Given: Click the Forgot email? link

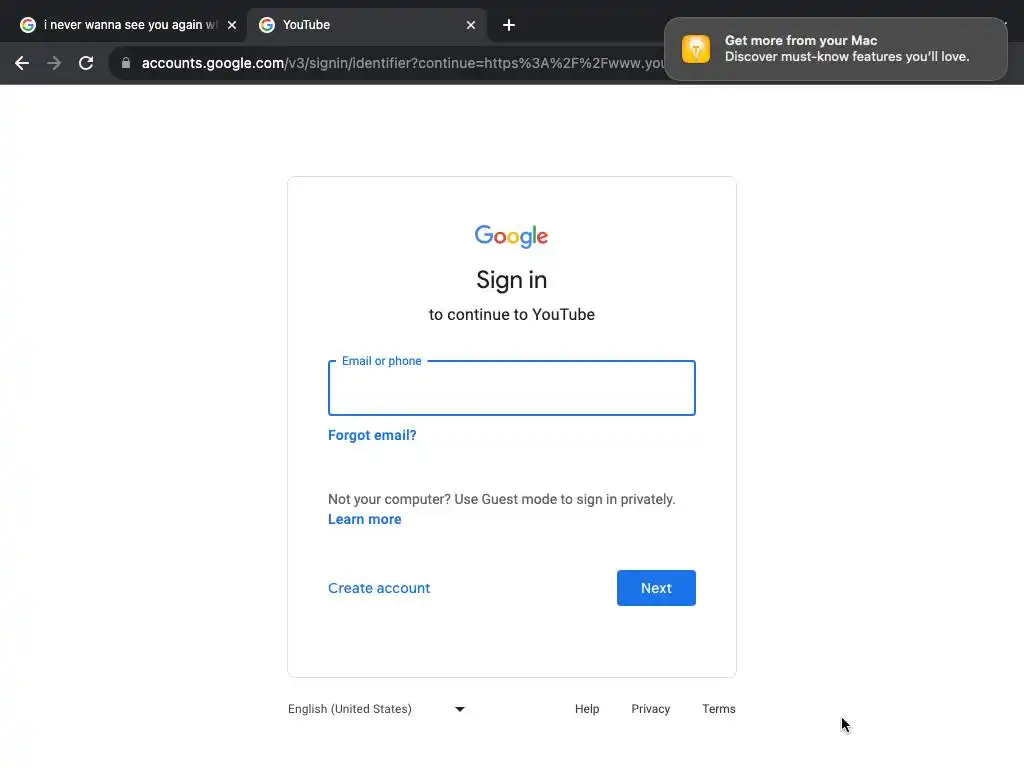Looking at the screenshot, I should (372, 435).
